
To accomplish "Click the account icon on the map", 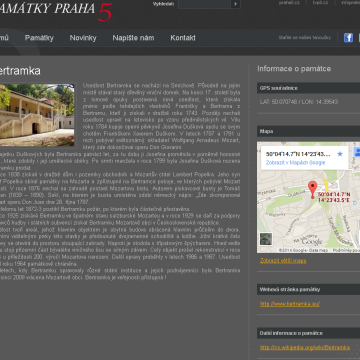I will tap(357, 152).
